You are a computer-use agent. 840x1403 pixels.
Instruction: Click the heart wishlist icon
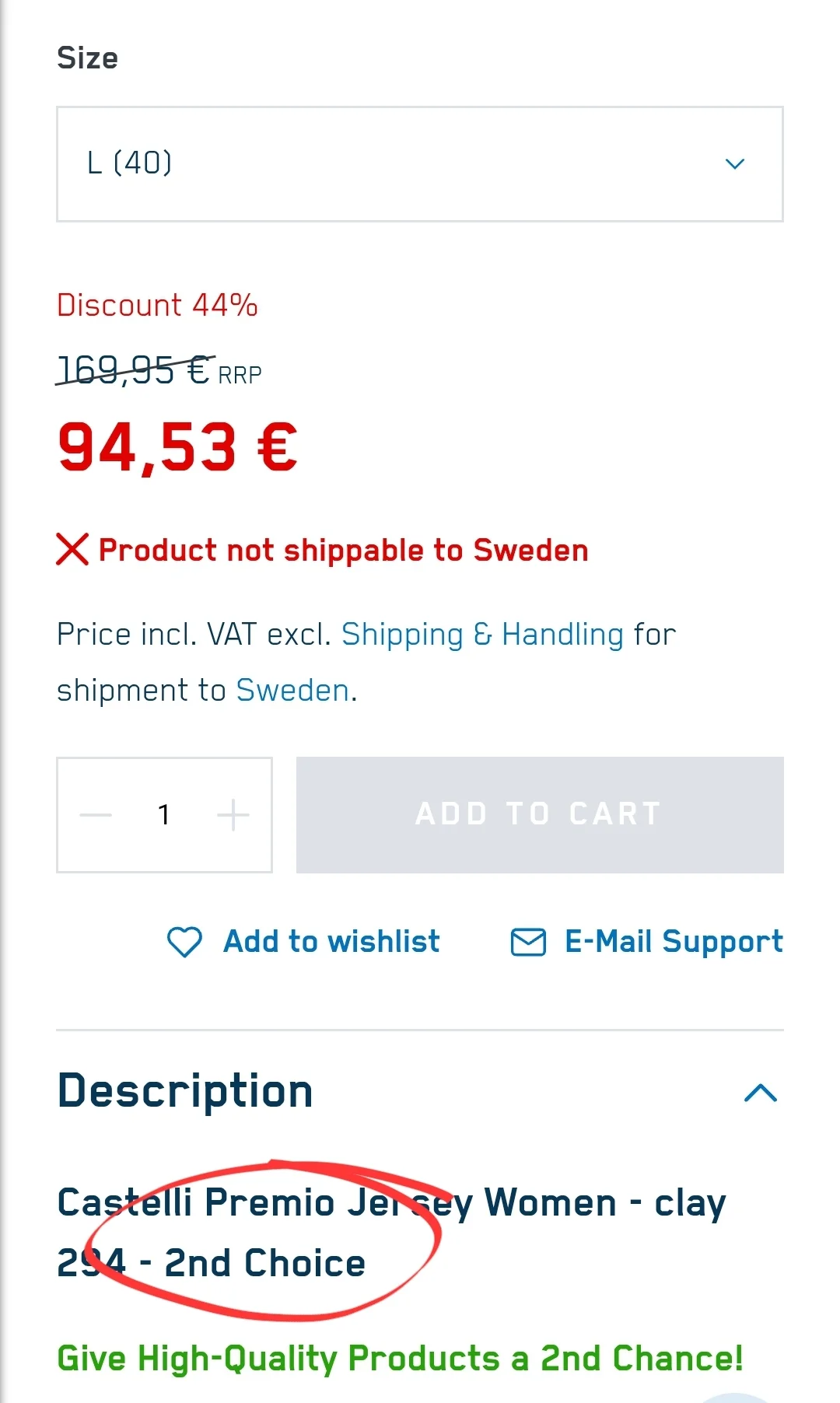[184, 942]
